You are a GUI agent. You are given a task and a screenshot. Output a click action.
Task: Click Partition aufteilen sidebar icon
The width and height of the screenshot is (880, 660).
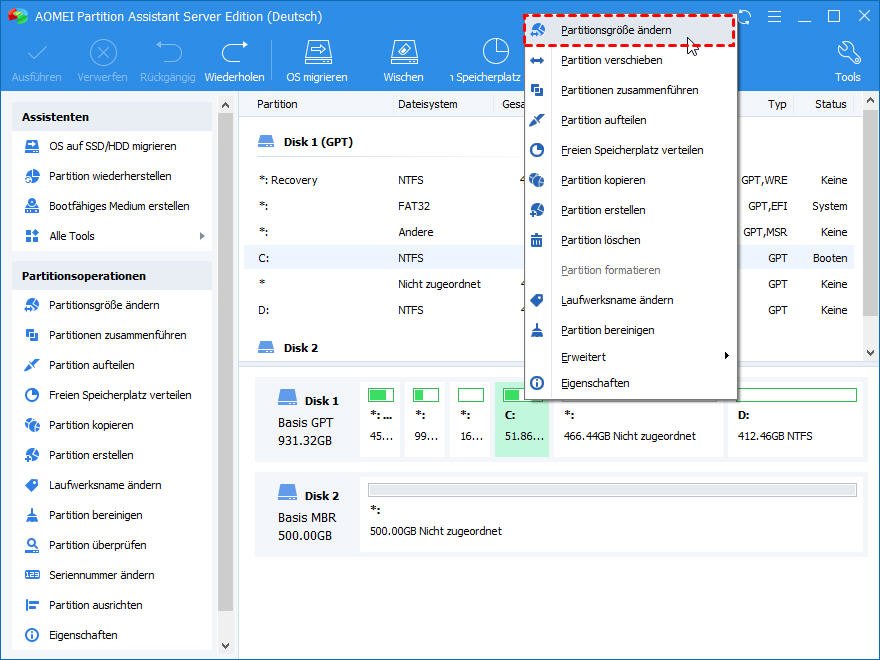(x=32, y=365)
